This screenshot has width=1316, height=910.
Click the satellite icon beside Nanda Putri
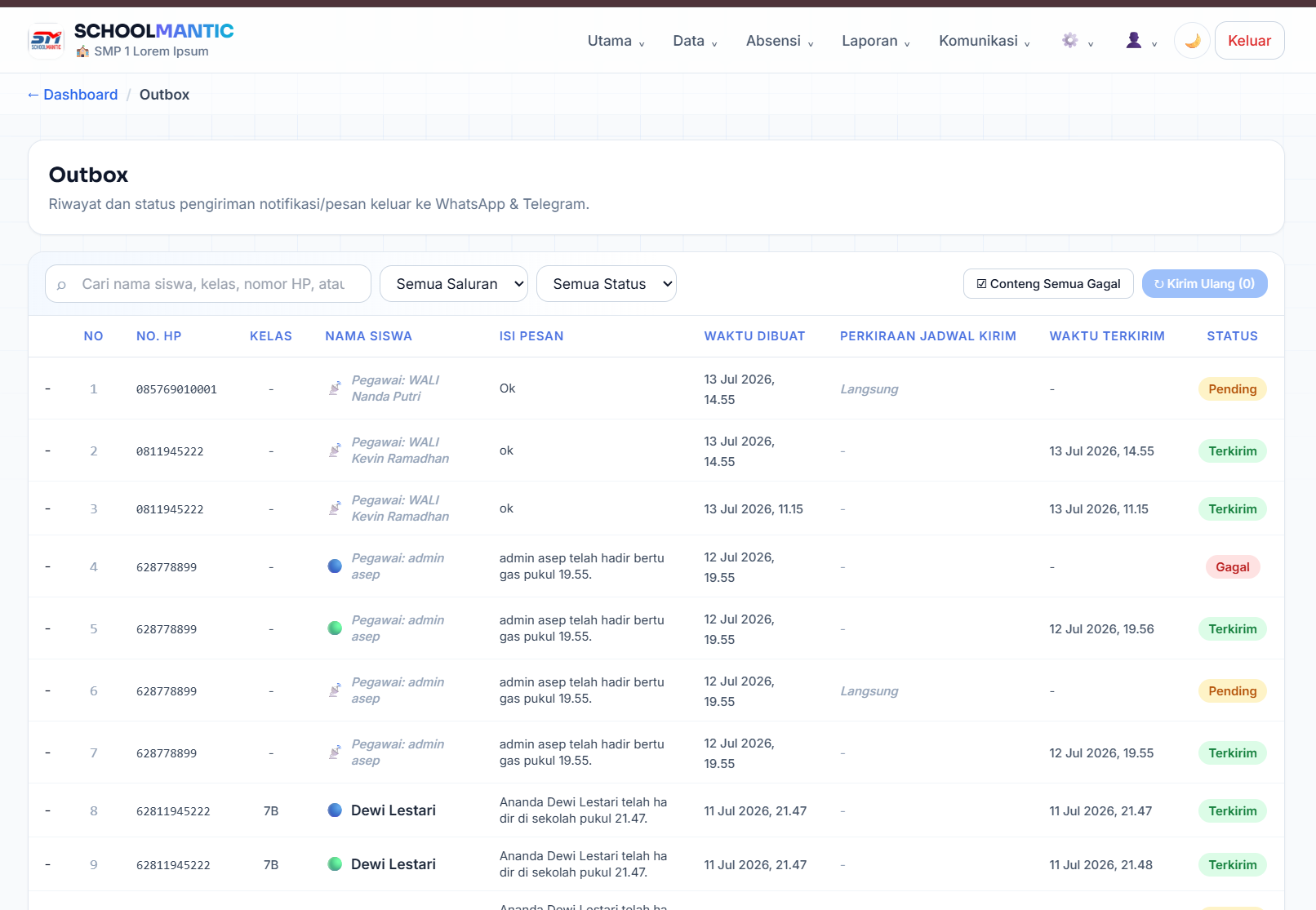point(335,388)
